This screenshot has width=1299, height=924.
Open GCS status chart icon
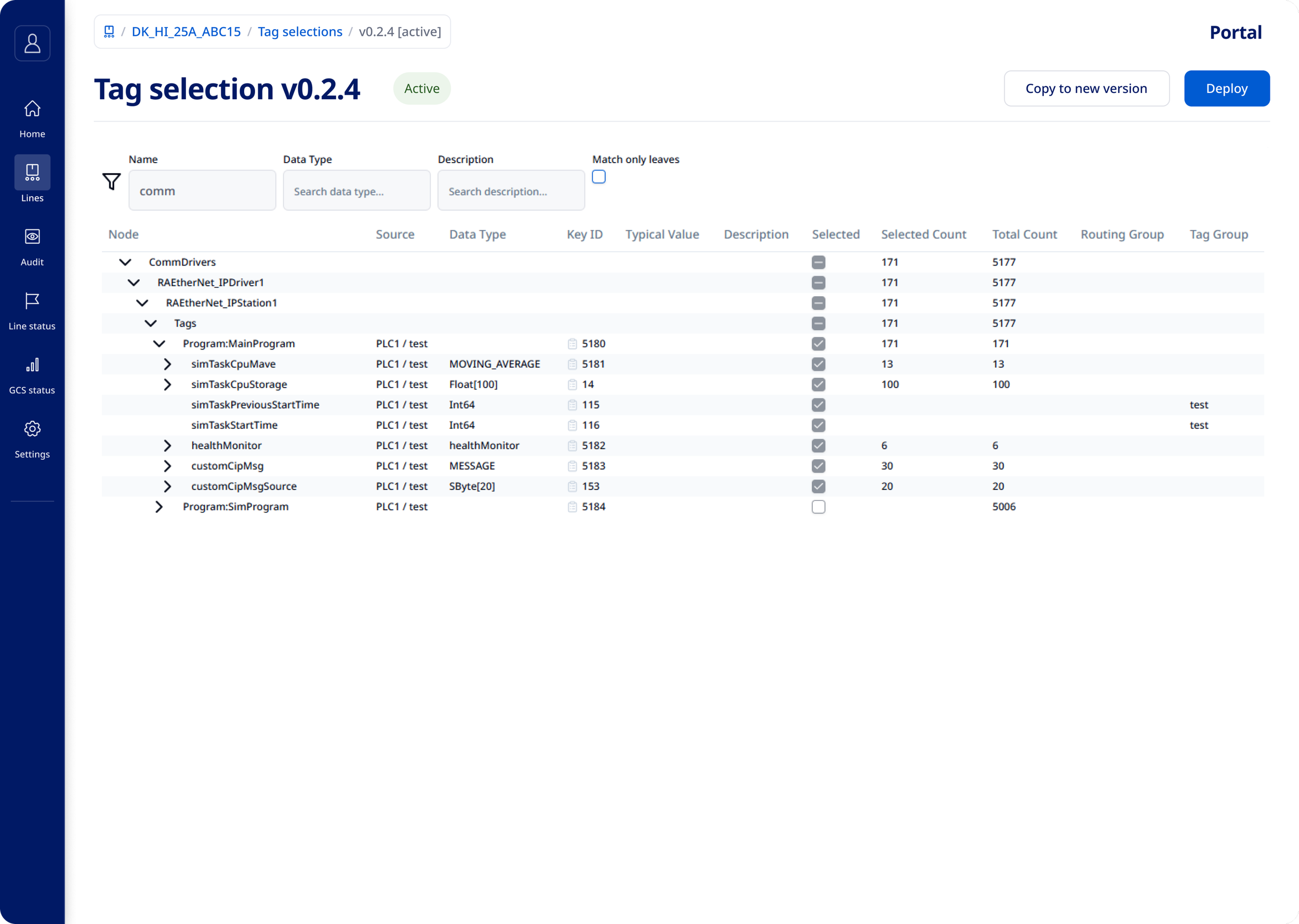point(32,365)
